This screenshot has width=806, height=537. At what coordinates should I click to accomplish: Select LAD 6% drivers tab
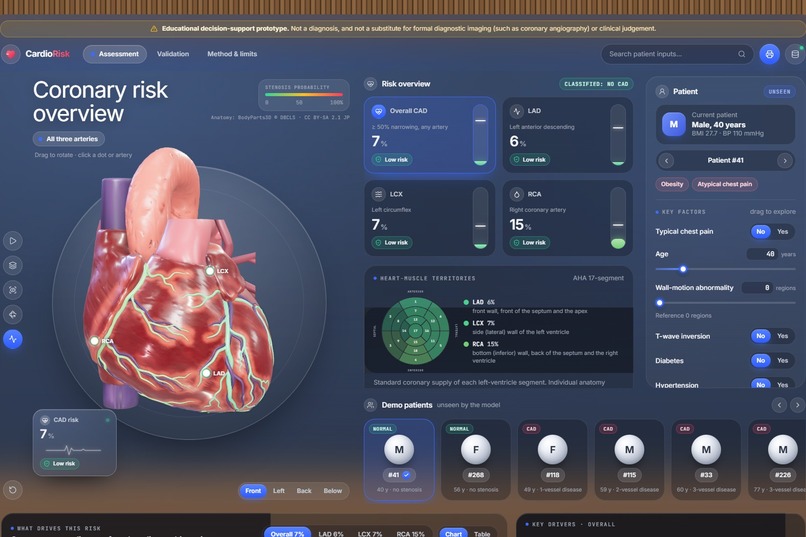(331, 533)
